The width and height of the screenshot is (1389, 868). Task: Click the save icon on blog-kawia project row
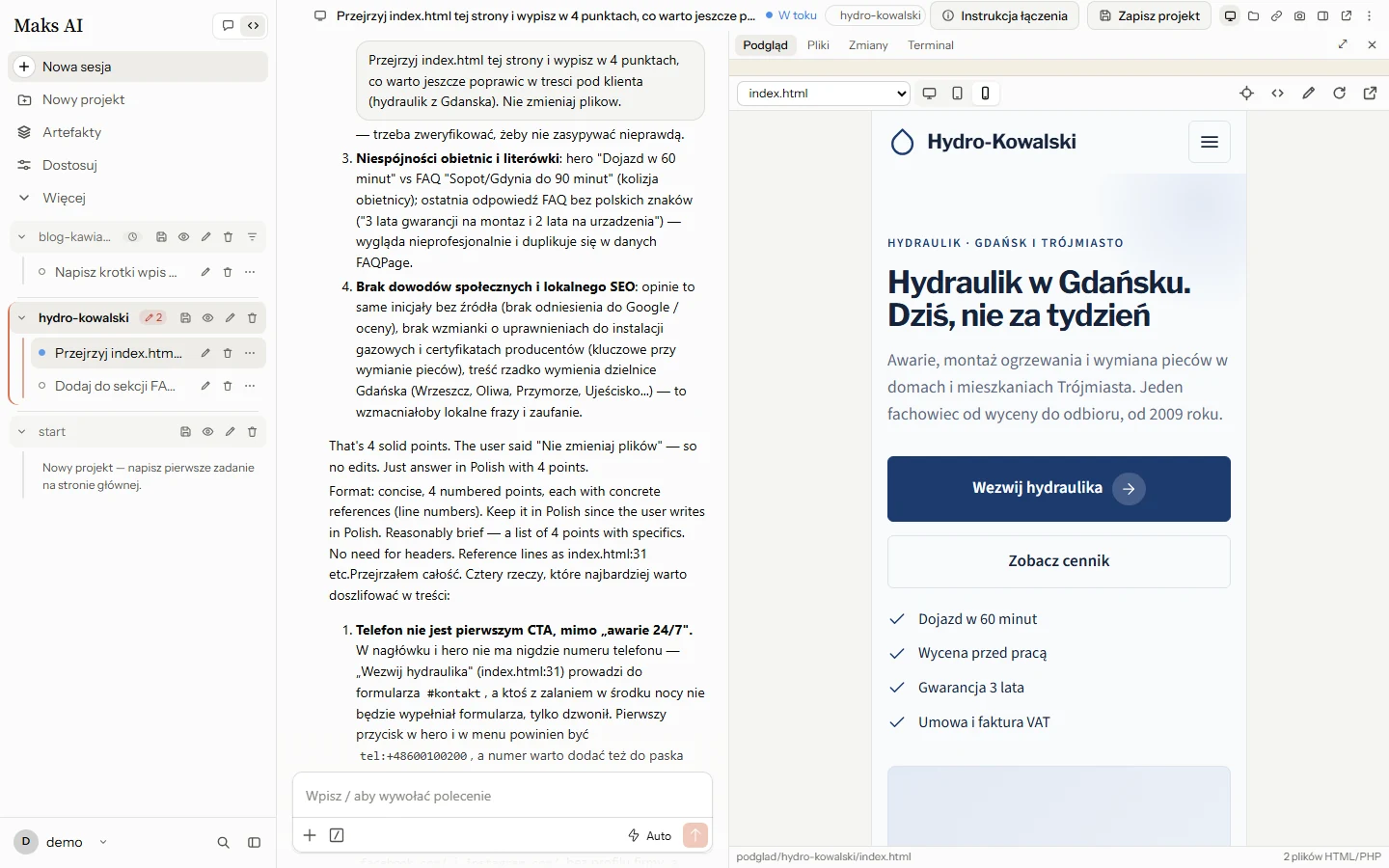coord(161,236)
